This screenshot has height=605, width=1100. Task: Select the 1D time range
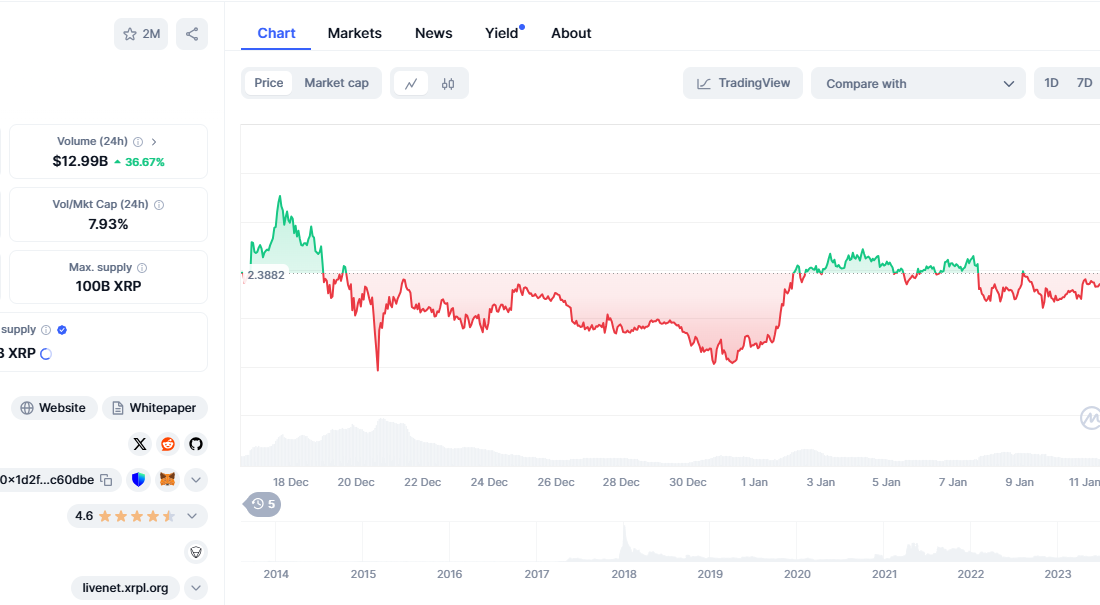tap(1051, 83)
